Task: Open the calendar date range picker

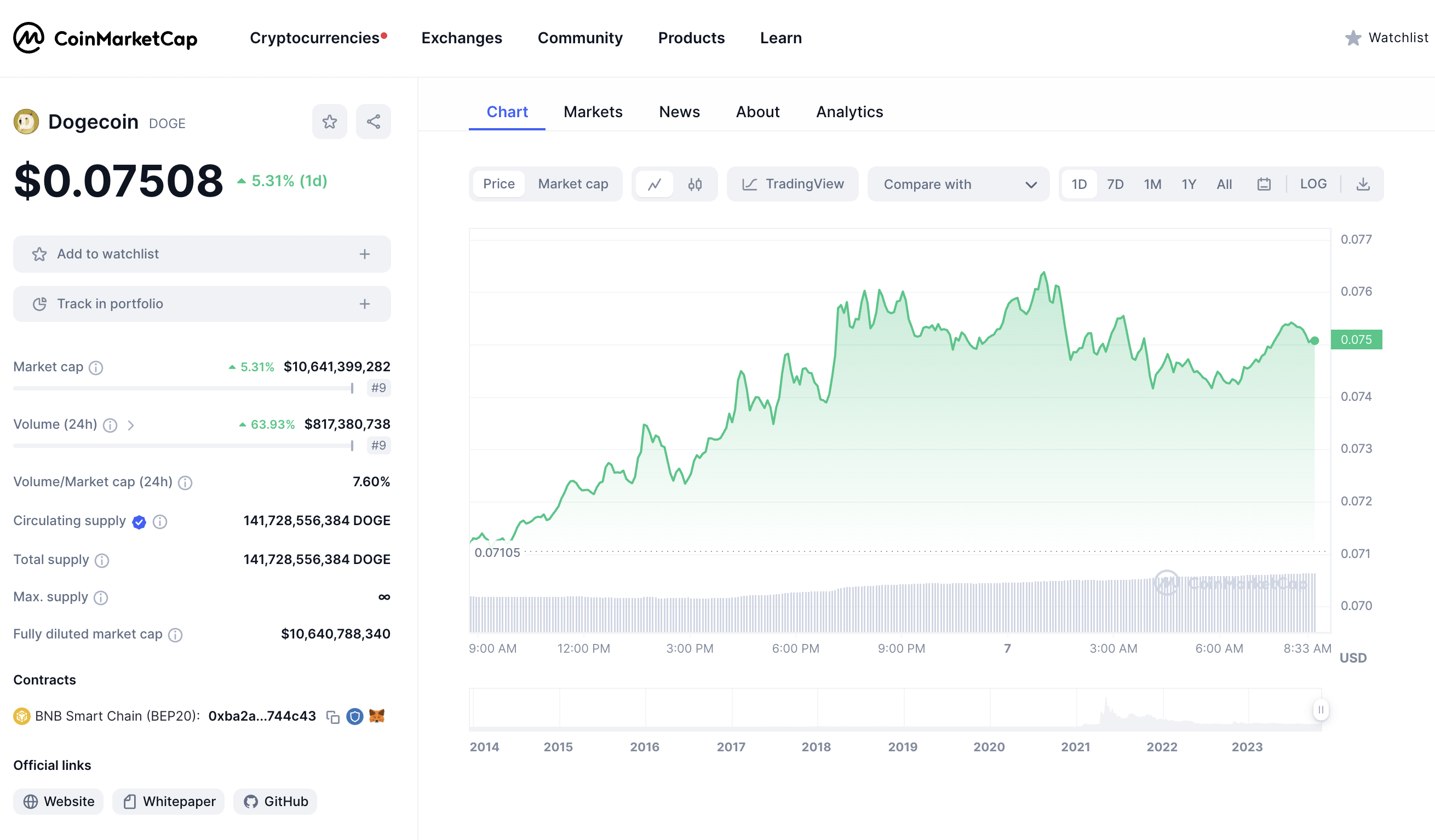Action: [x=1264, y=183]
